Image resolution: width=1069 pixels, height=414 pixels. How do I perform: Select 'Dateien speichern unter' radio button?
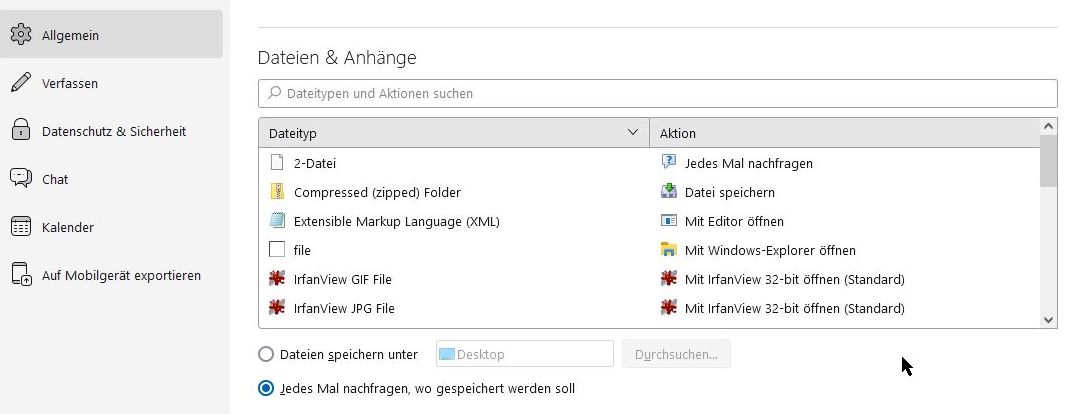point(266,354)
